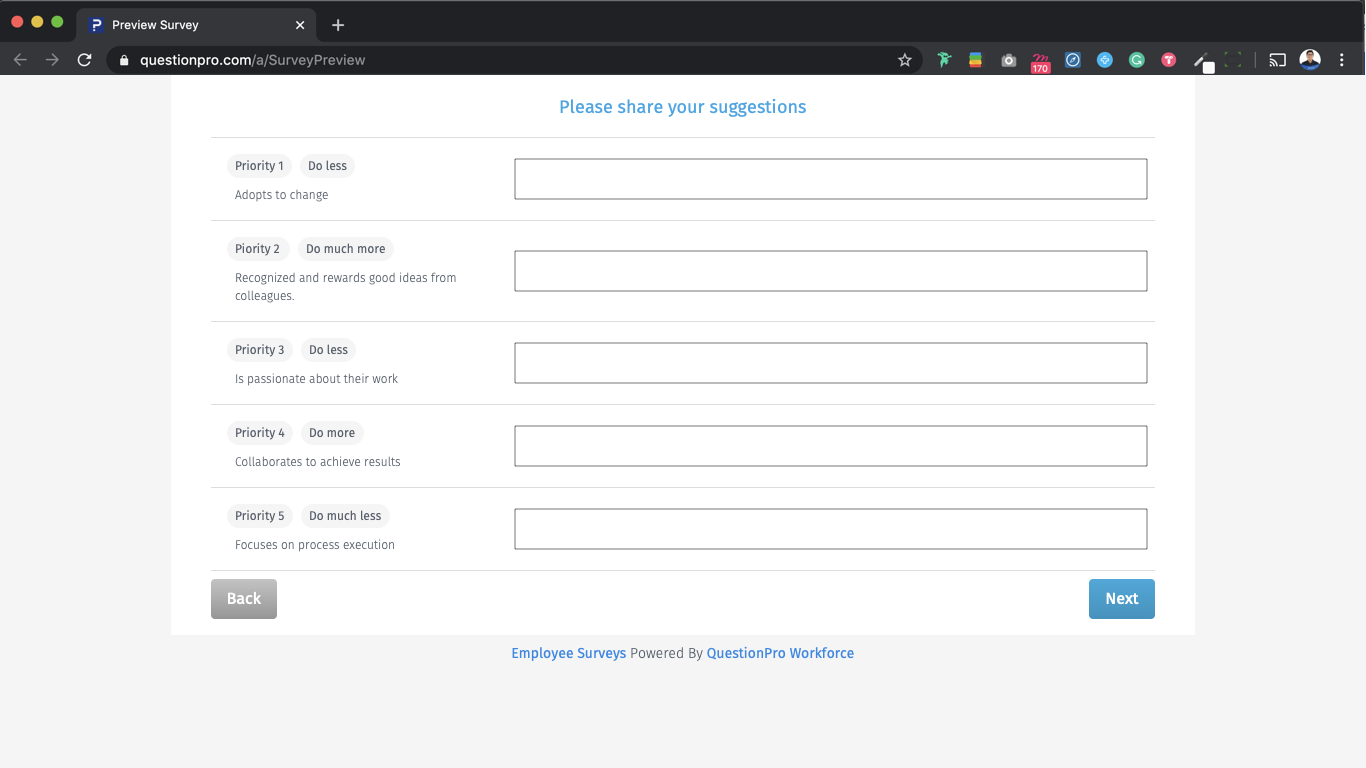Click the Employee Surveys link
The height and width of the screenshot is (768, 1366).
tap(568, 652)
